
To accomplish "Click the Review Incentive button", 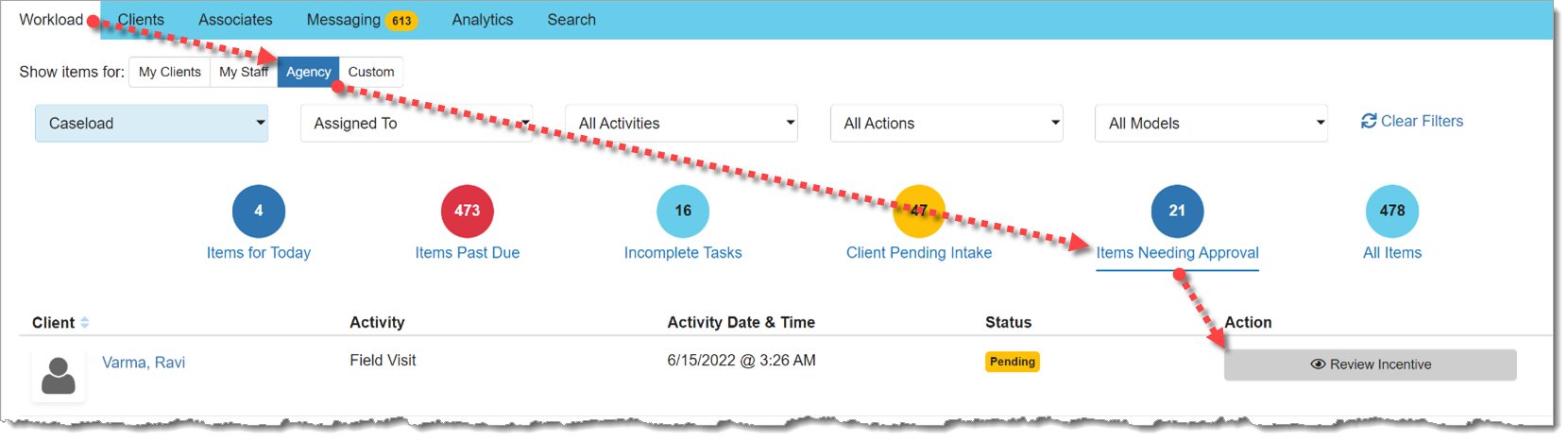I will [1371, 364].
